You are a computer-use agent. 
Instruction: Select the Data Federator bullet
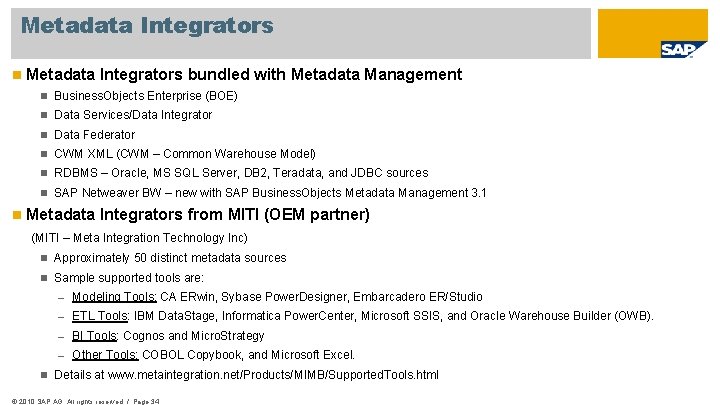point(94,134)
